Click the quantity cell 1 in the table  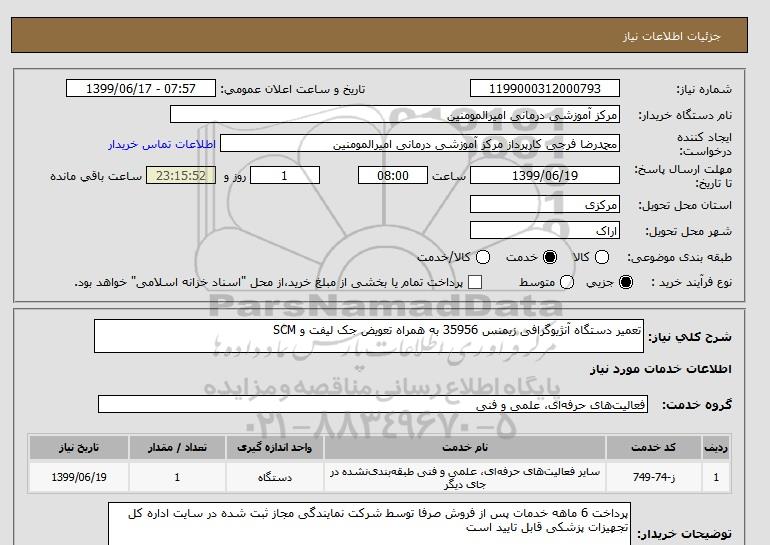[x=177, y=477]
